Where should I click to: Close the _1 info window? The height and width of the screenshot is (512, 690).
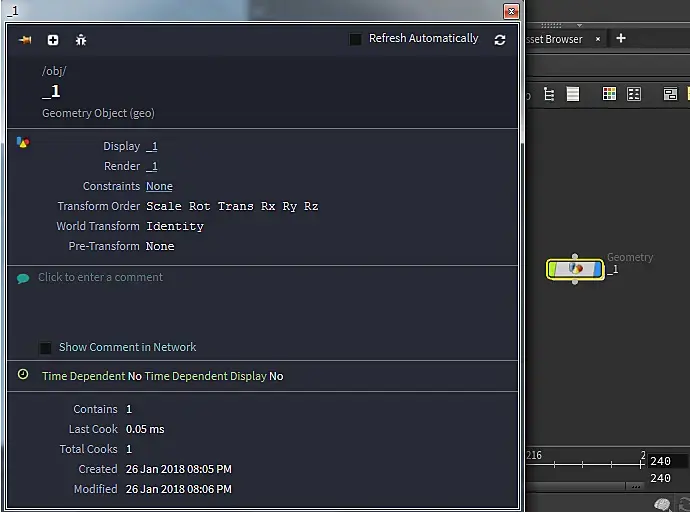pos(511,11)
